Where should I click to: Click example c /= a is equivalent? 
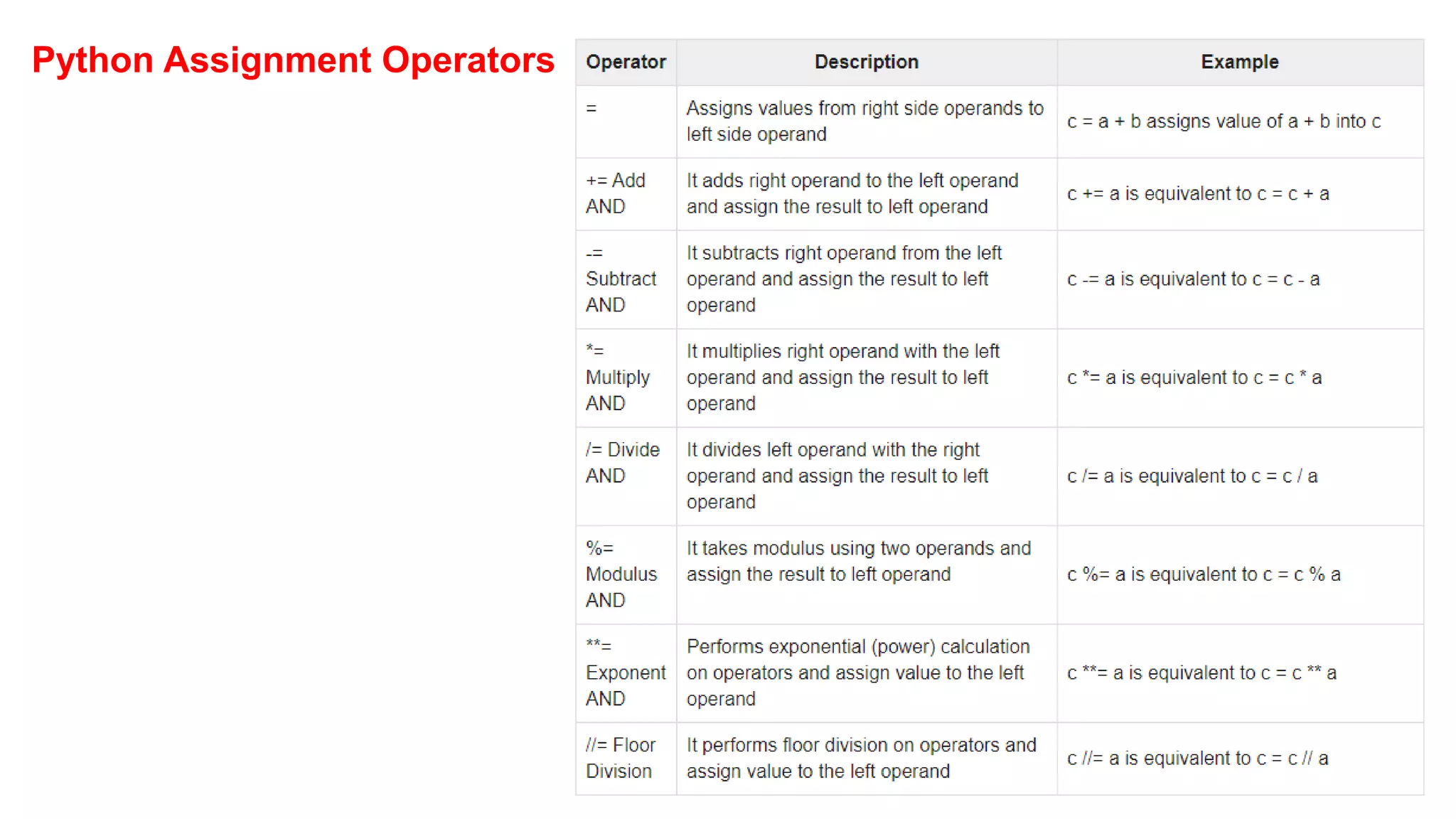click(x=1192, y=476)
